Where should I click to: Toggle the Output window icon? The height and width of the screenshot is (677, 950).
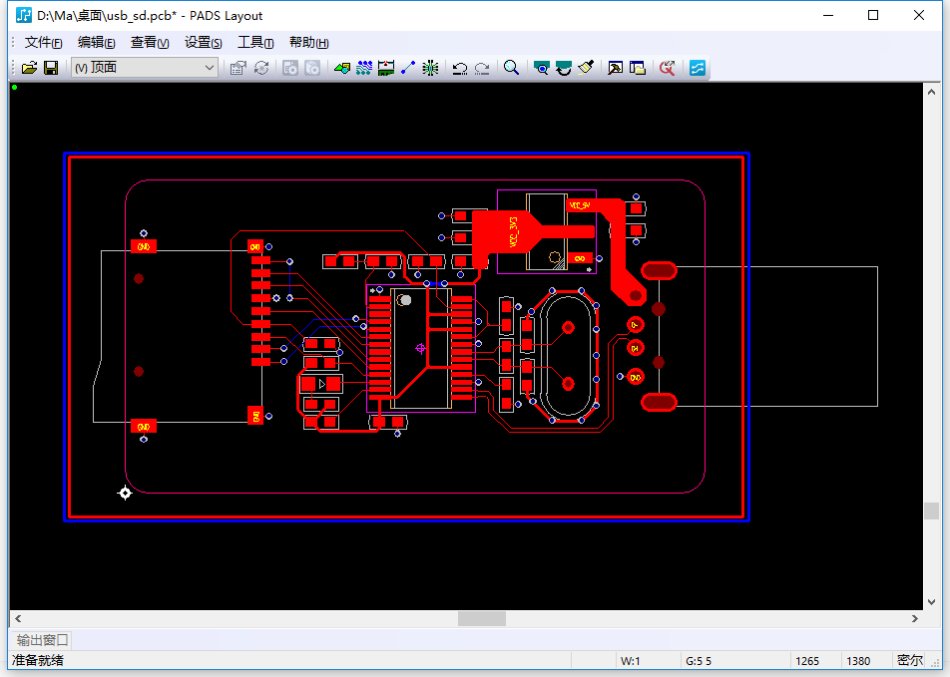(x=615, y=68)
